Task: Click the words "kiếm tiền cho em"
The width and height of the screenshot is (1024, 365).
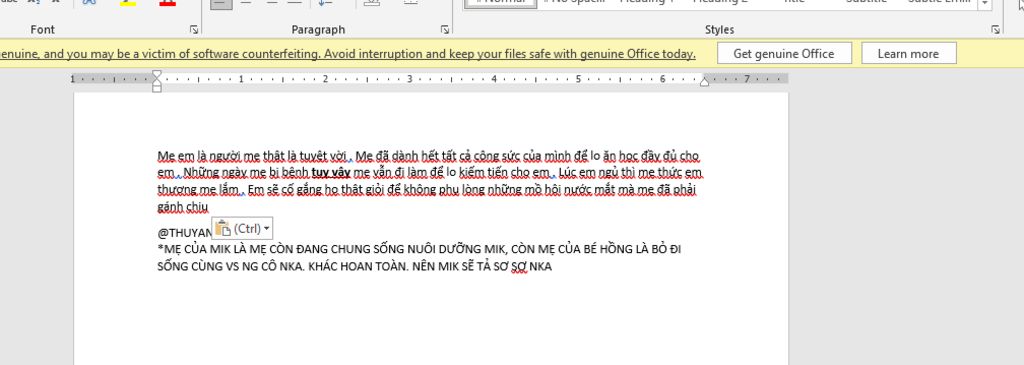Action: click(x=505, y=173)
